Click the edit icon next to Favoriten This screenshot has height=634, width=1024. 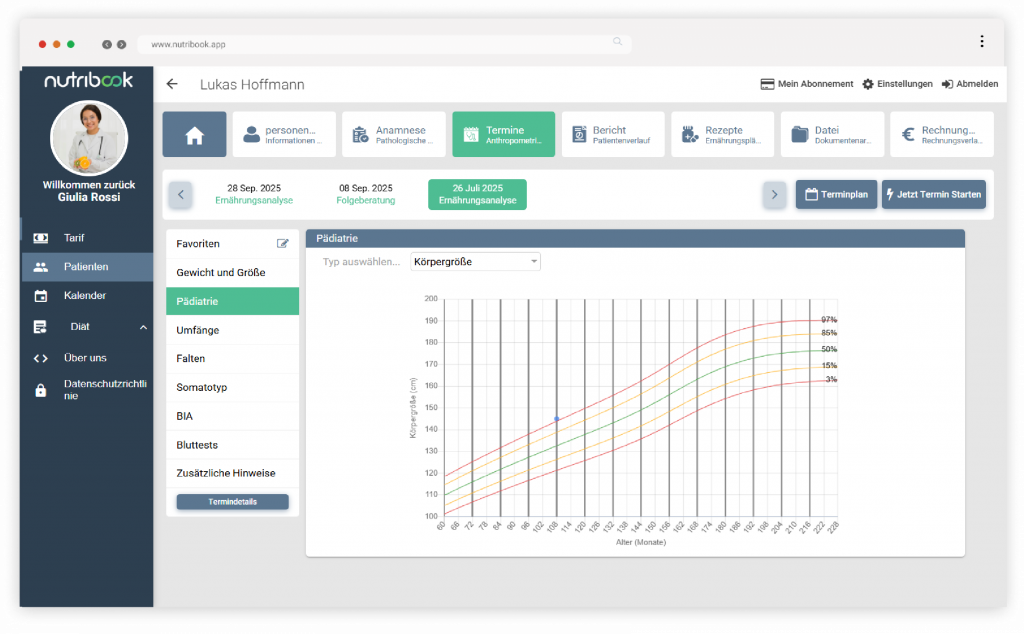(x=283, y=244)
